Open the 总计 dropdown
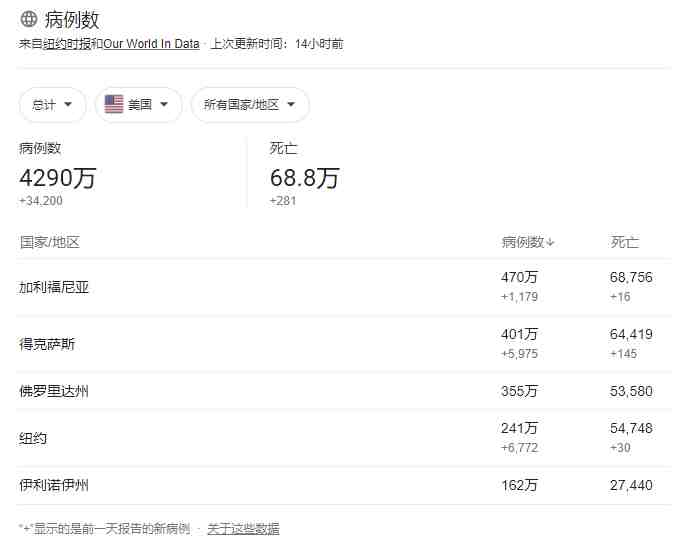 52,105
